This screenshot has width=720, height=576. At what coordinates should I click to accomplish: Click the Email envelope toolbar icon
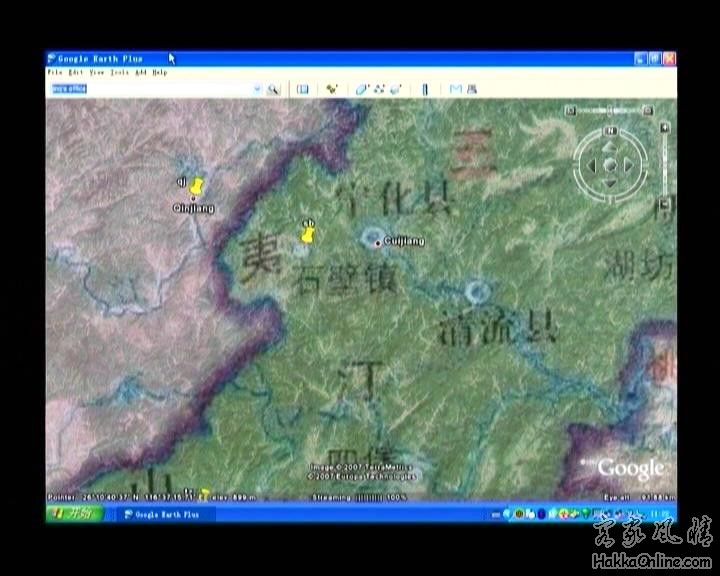click(x=456, y=89)
